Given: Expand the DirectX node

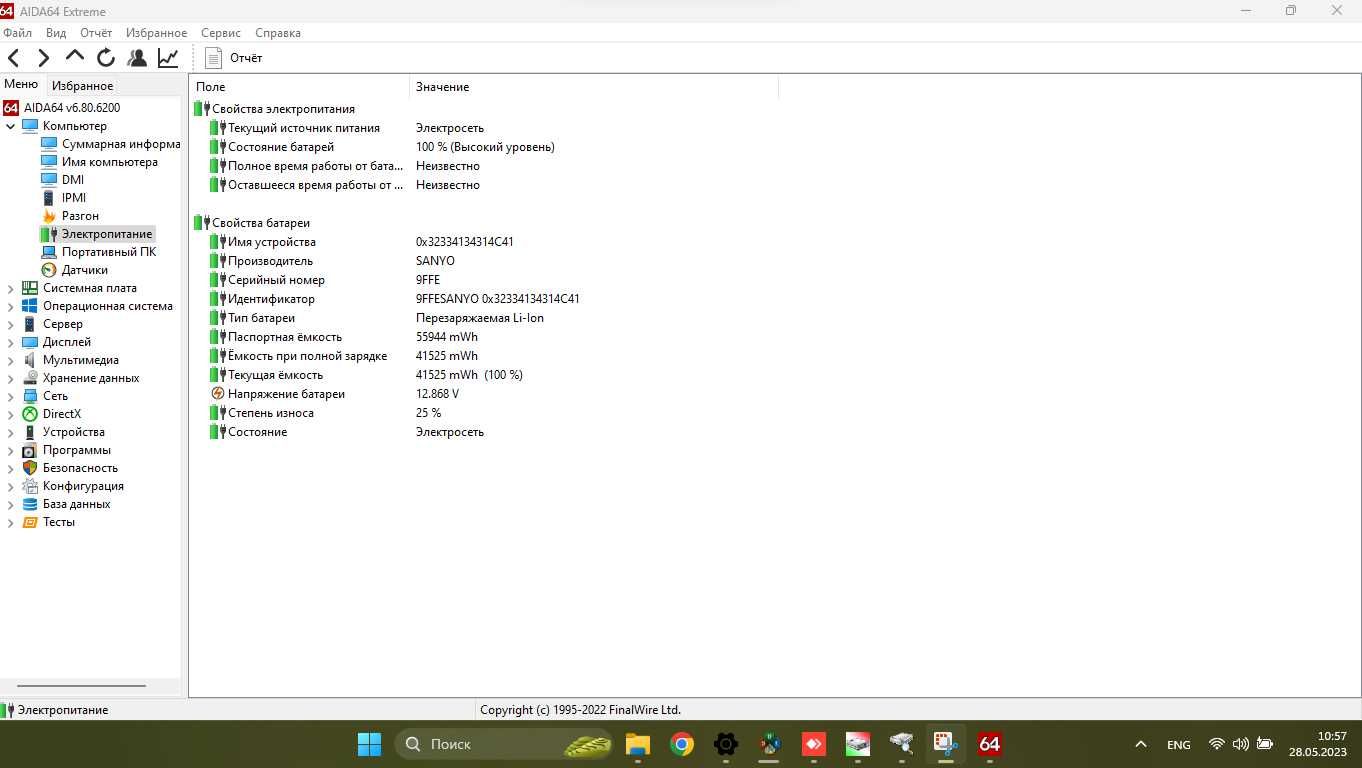Looking at the screenshot, I should pyautogui.click(x=11, y=414).
